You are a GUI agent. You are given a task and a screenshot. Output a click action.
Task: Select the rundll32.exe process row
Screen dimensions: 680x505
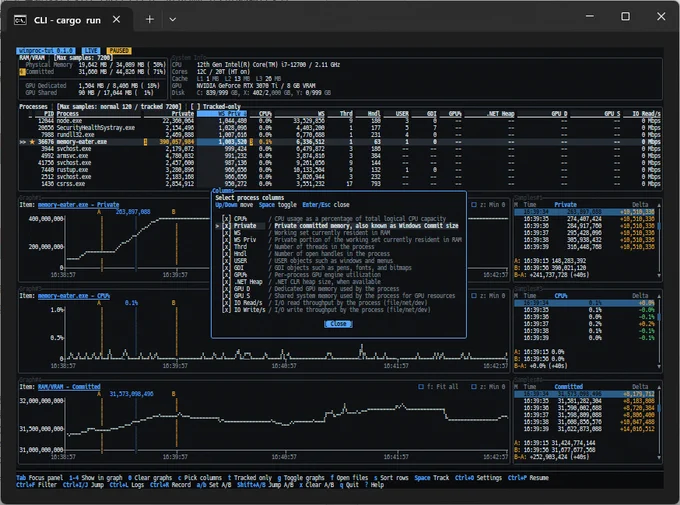pyautogui.click(x=340, y=135)
